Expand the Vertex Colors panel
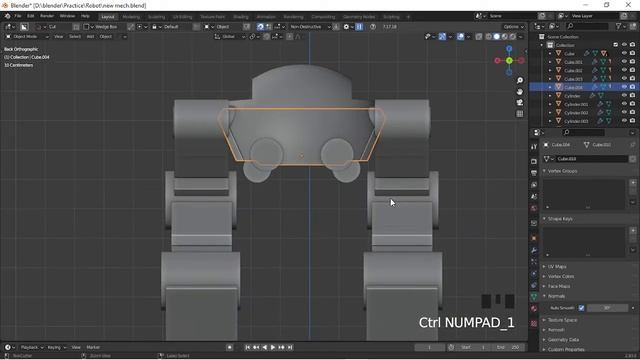Viewport: 640px width, 360px height. [544, 276]
